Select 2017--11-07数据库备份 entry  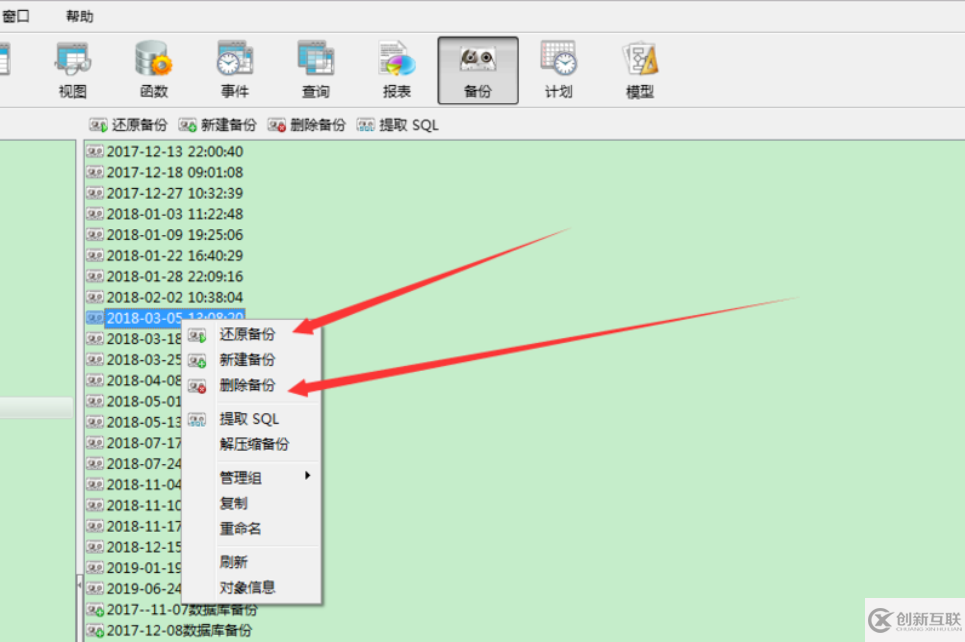coord(172,610)
